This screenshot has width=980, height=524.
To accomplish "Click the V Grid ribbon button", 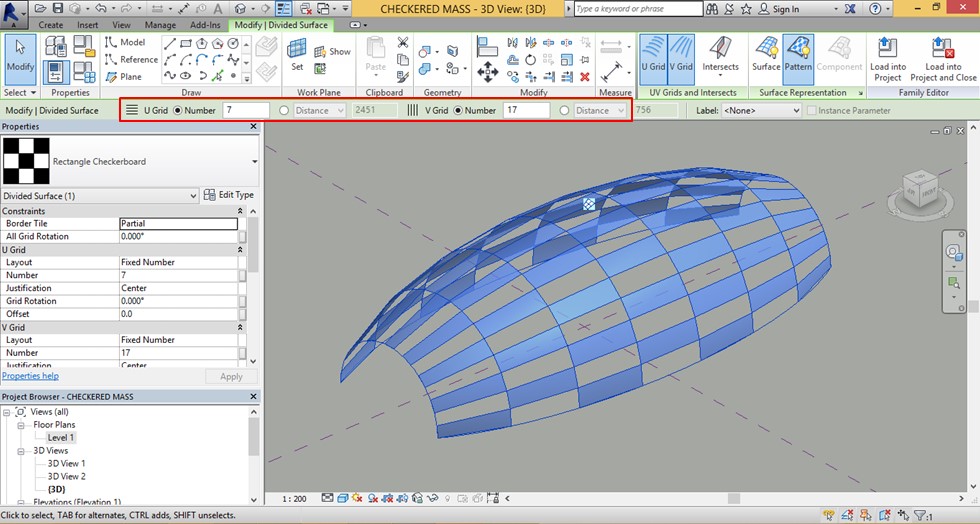I will (x=681, y=59).
